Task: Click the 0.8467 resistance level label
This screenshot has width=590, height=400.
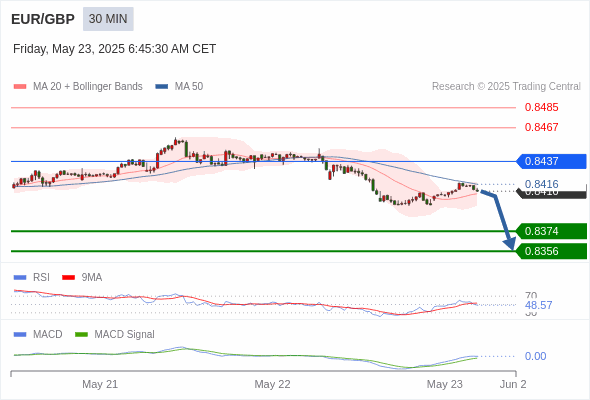Action: [541, 127]
